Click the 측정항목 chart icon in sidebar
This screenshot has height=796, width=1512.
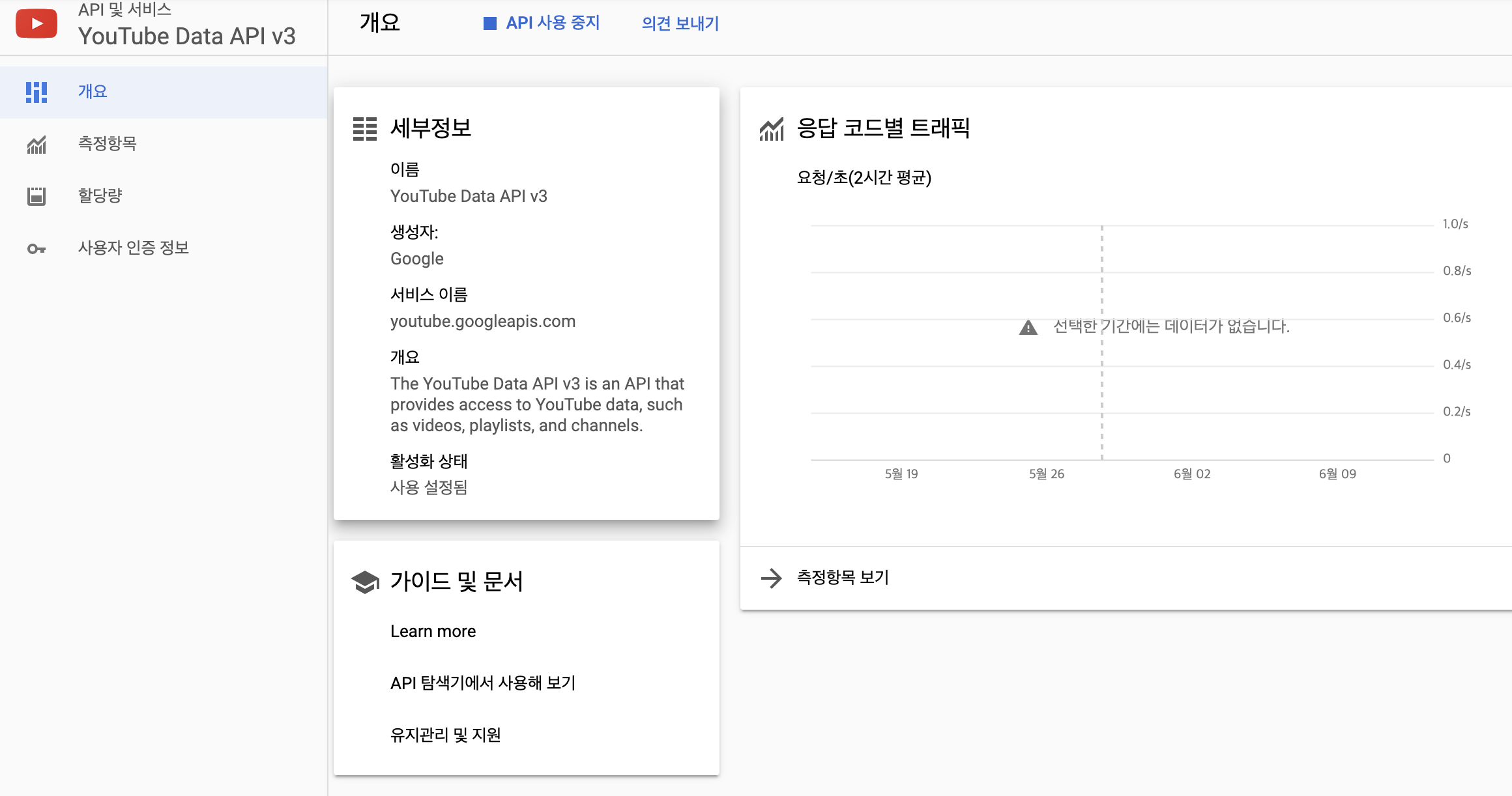coord(36,144)
